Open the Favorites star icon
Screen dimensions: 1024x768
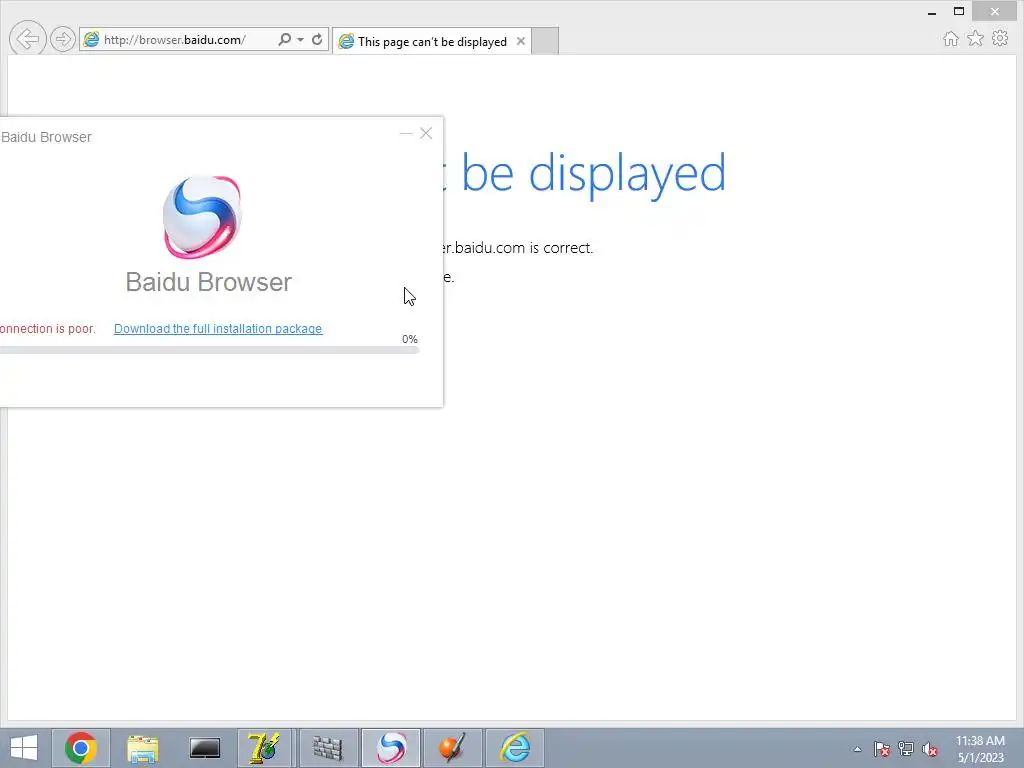[x=975, y=39]
